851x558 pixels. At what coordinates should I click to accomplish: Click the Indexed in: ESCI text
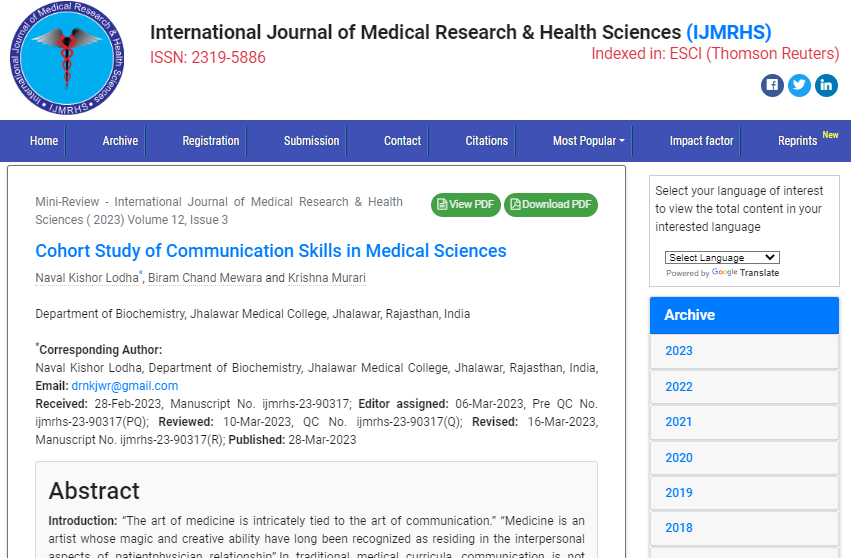pos(715,54)
